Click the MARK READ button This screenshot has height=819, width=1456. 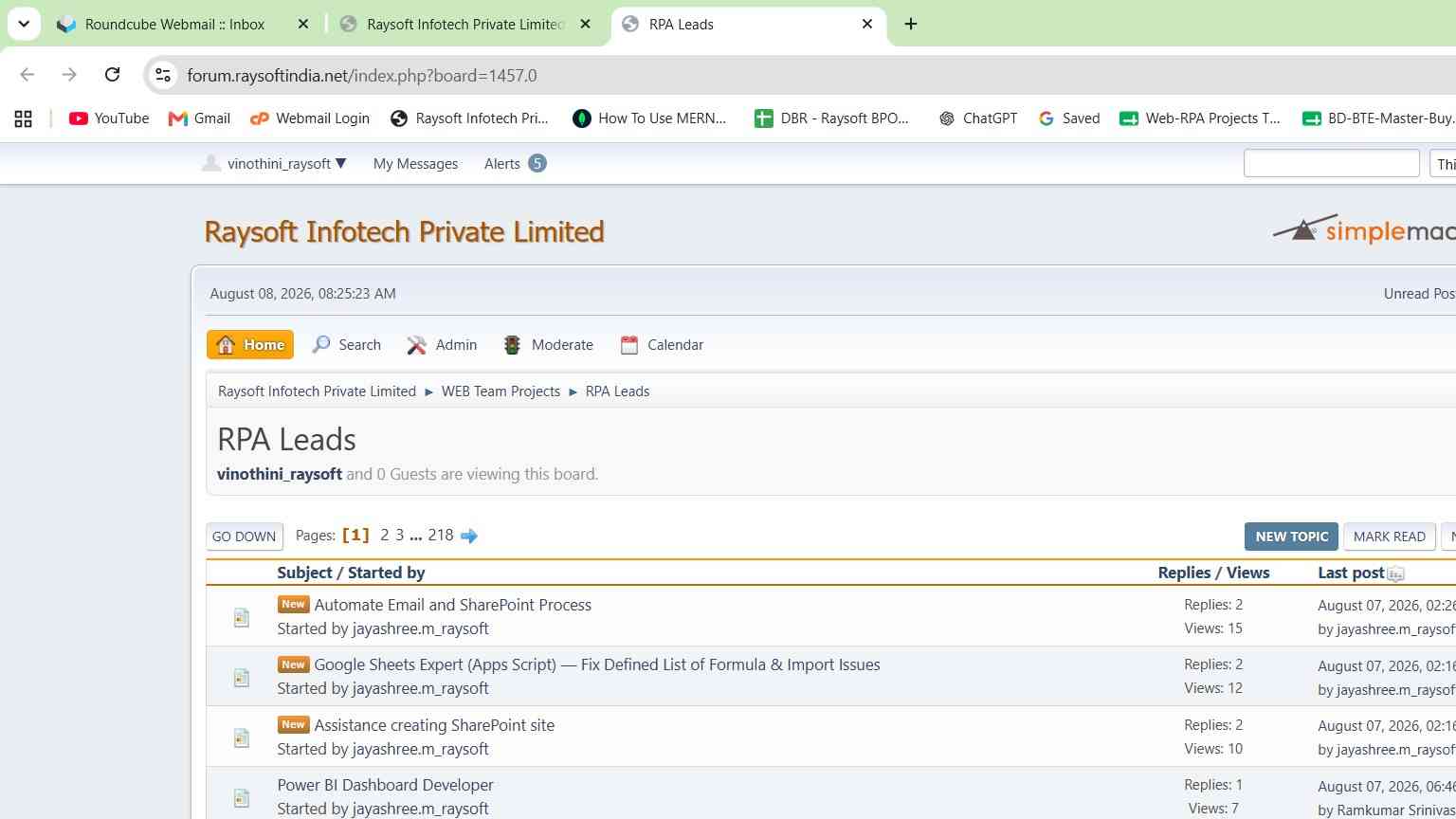click(x=1389, y=537)
